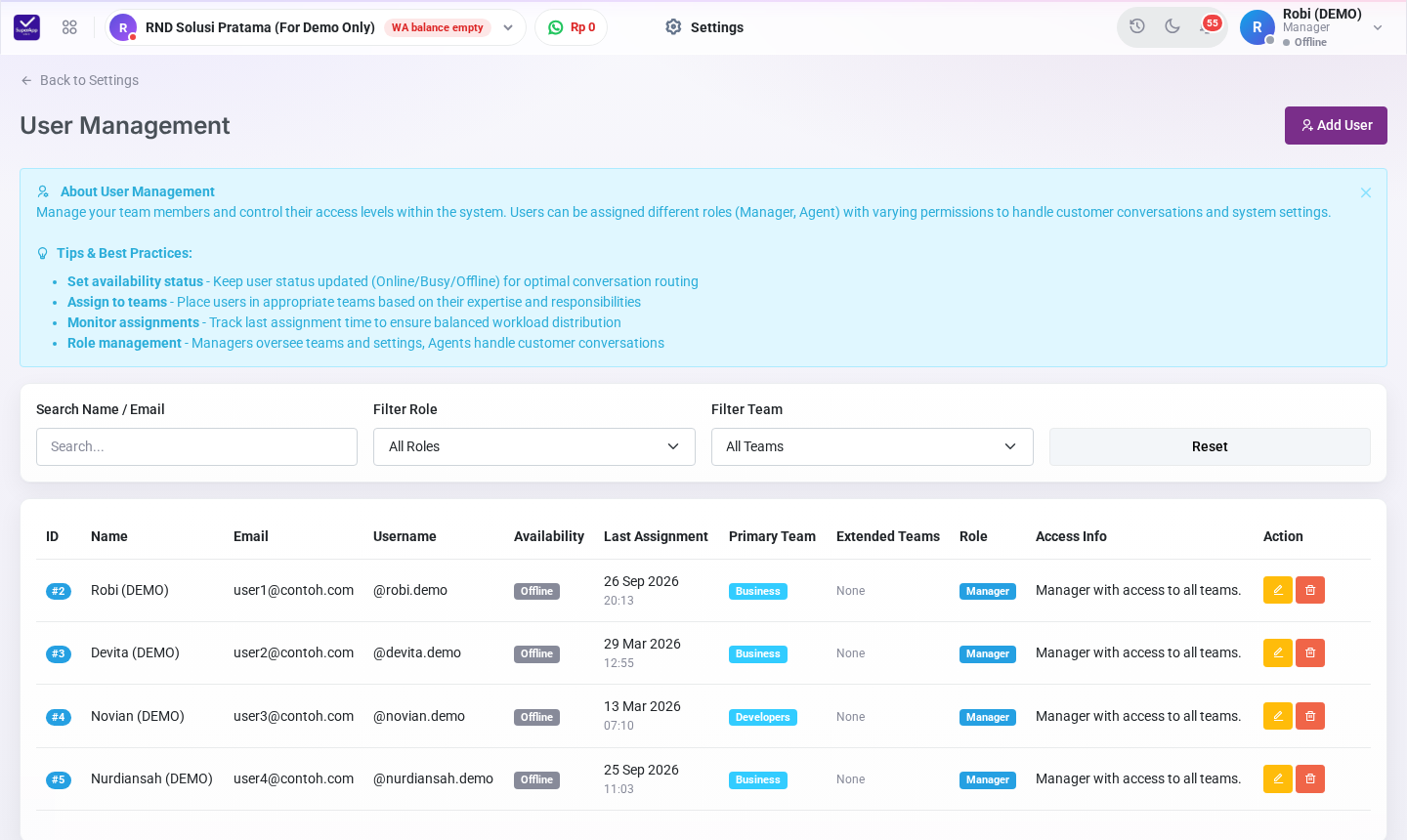1407x840 pixels.
Task: Click username @novian.demo
Action: coord(419,716)
